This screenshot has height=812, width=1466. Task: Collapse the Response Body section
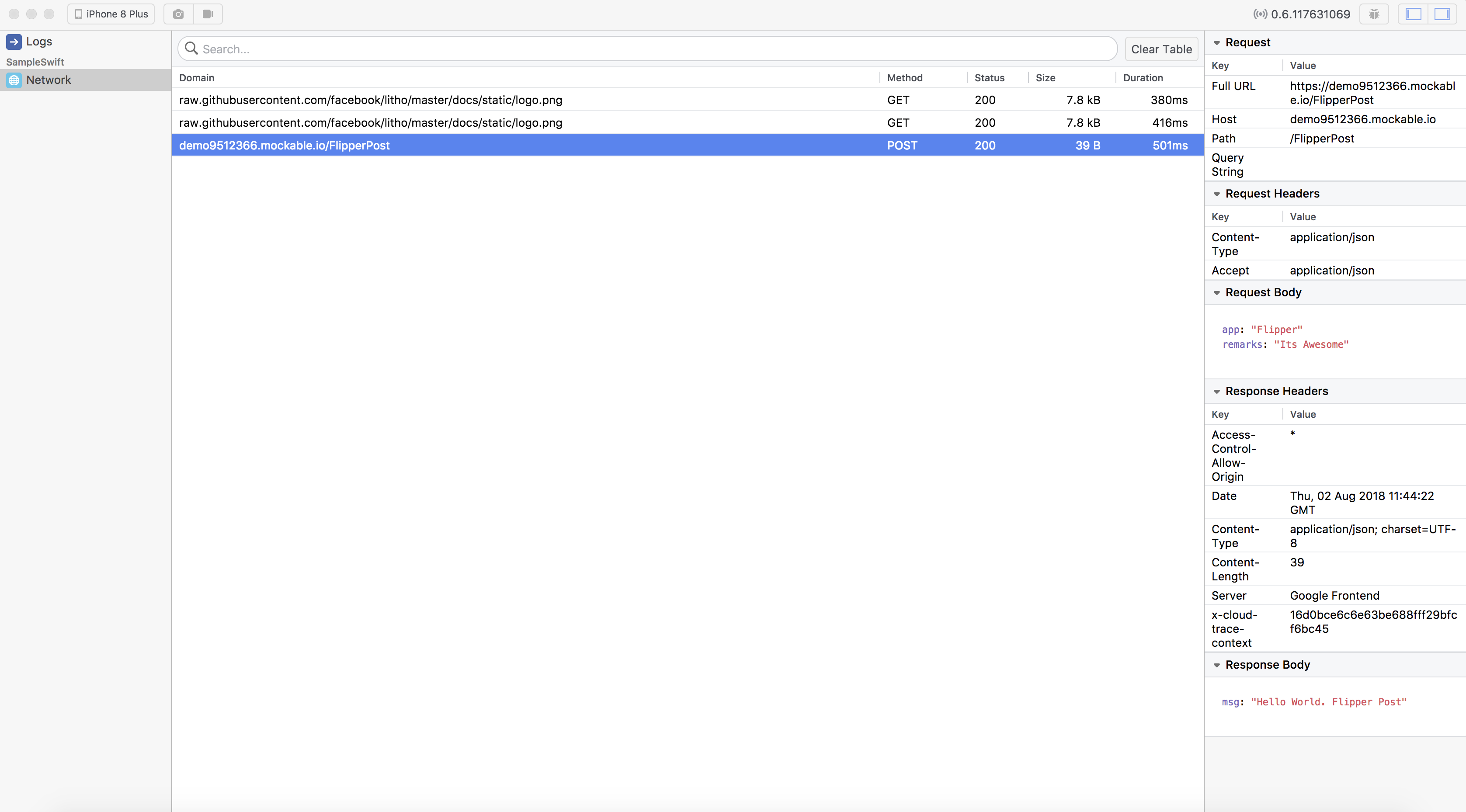(x=1217, y=665)
